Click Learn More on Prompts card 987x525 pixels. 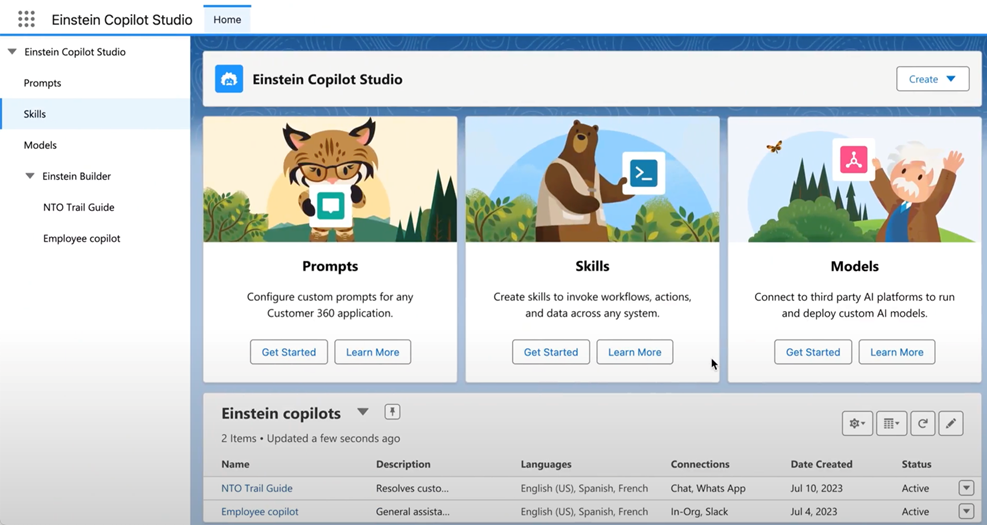373,352
